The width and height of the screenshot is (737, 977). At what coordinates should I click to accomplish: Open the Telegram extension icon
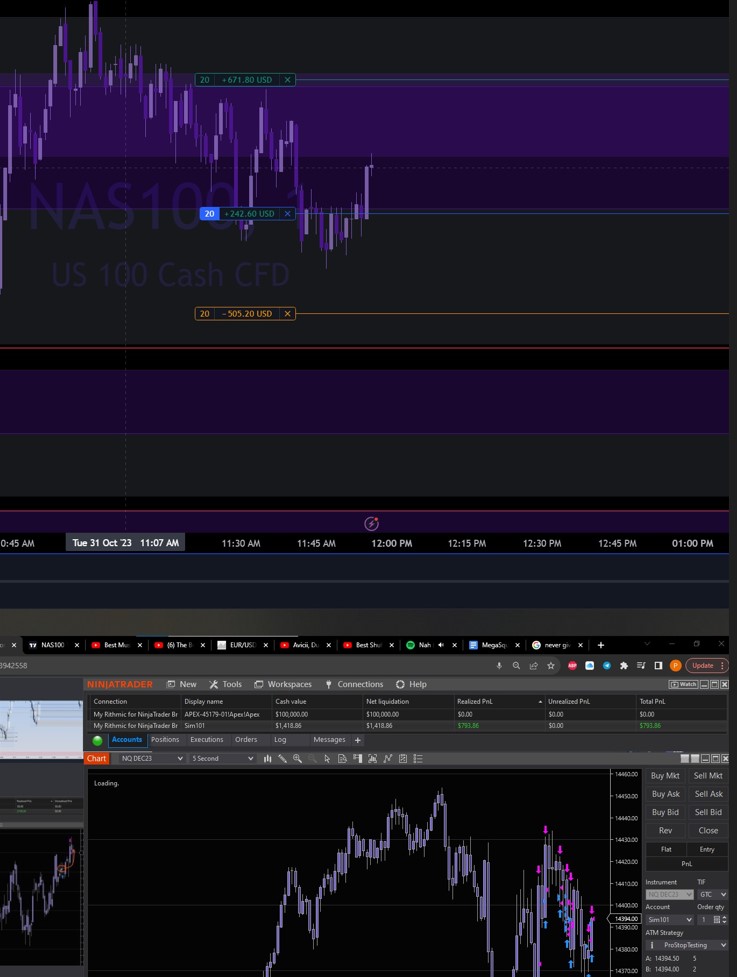(607, 665)
